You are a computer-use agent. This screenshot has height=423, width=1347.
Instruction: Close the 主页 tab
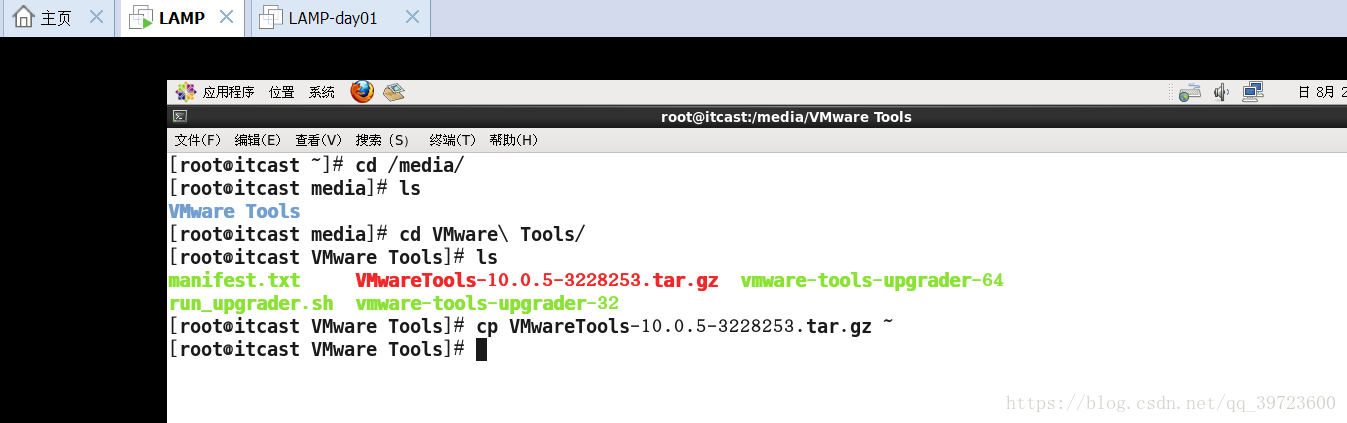(96, 18)
